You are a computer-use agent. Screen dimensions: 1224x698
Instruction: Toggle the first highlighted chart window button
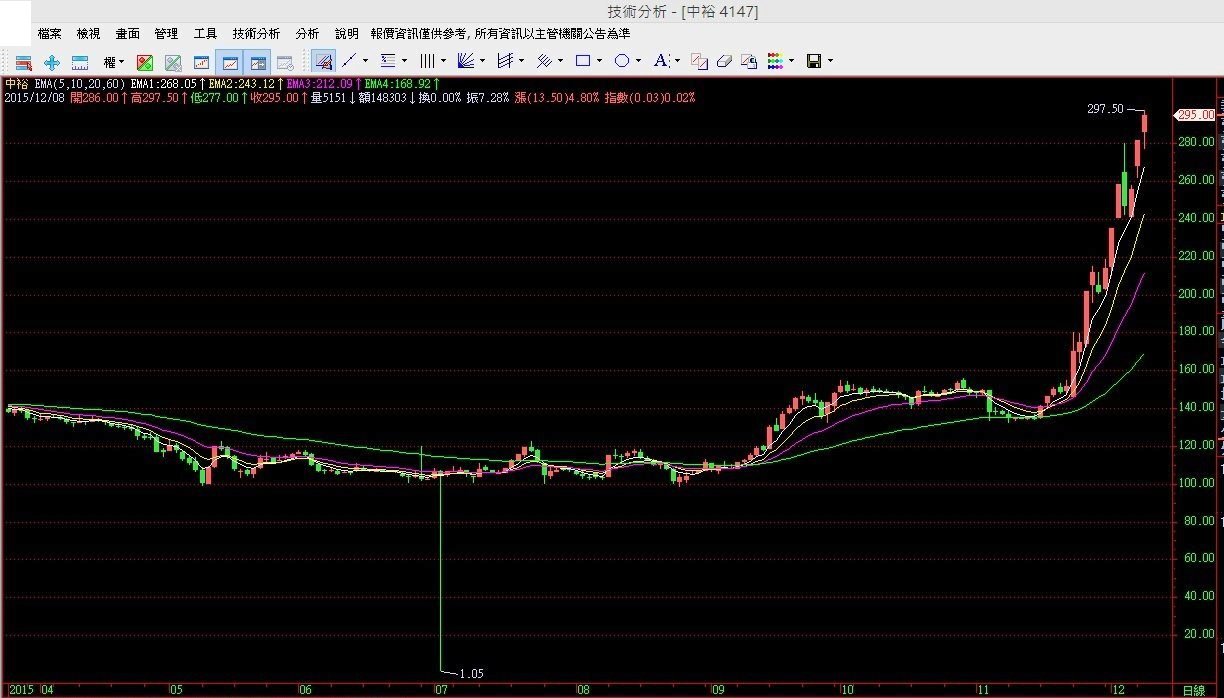click(x=229, y=62)
